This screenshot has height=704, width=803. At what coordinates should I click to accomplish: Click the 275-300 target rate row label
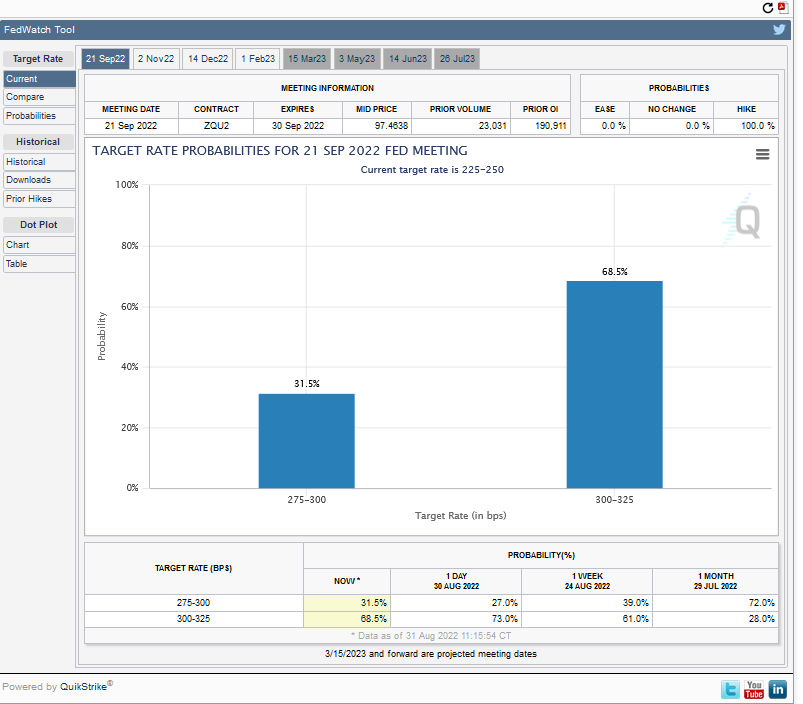pos(194,603)
